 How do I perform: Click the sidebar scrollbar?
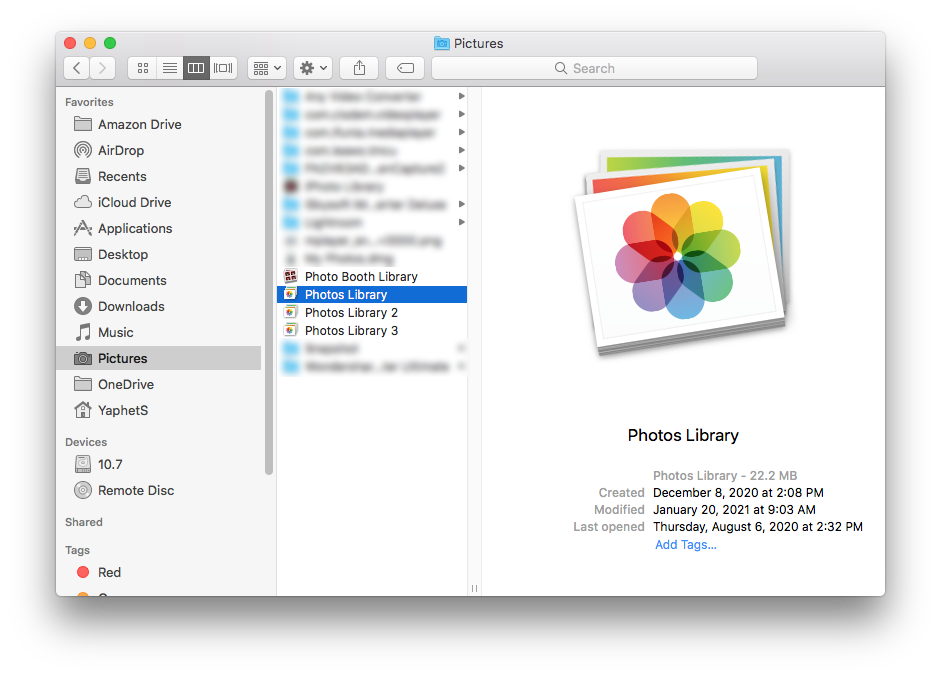pos(269,282)
